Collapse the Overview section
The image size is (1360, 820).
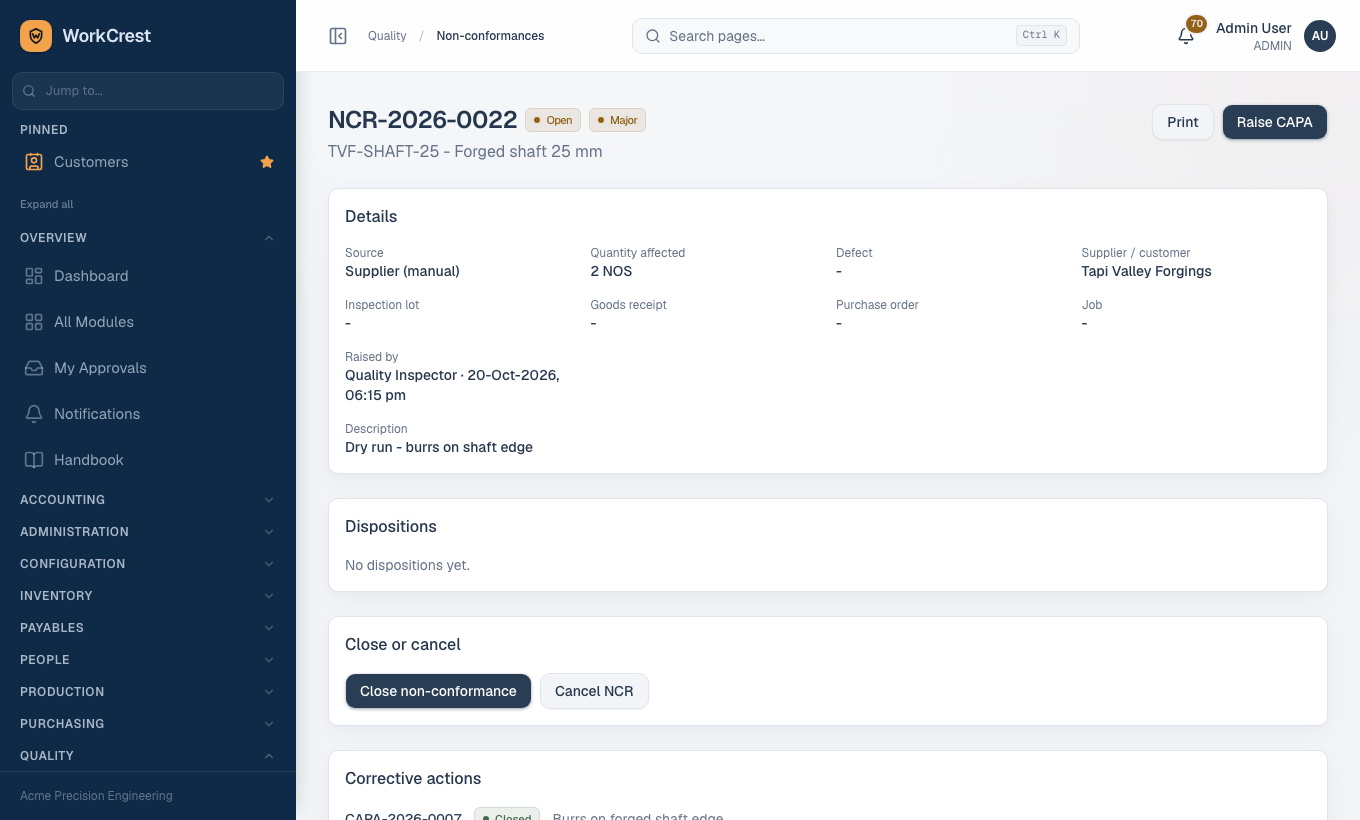pyautogui.click(x=148, y=238)
